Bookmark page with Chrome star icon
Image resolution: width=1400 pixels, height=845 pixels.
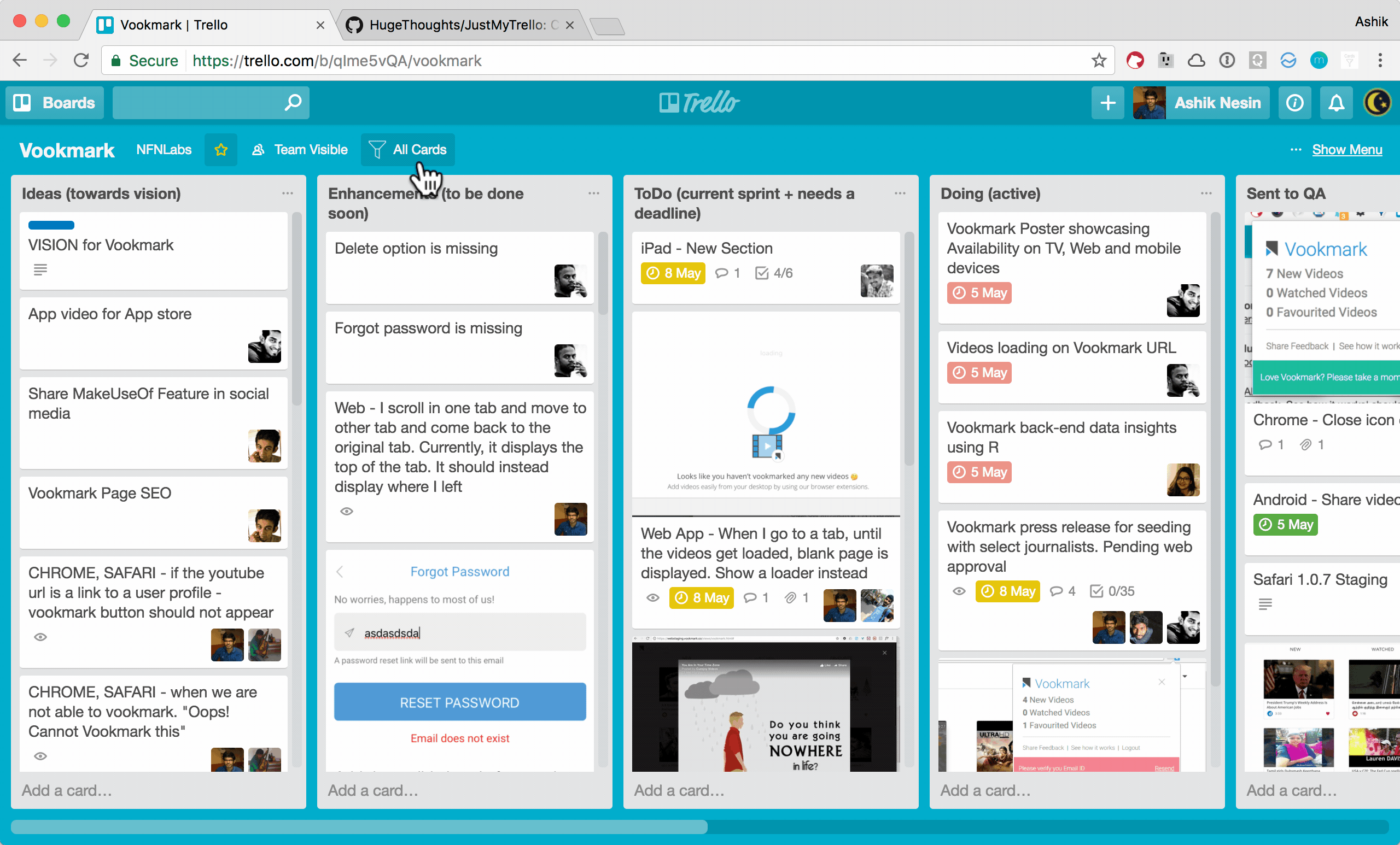[x=1099, y=61]
